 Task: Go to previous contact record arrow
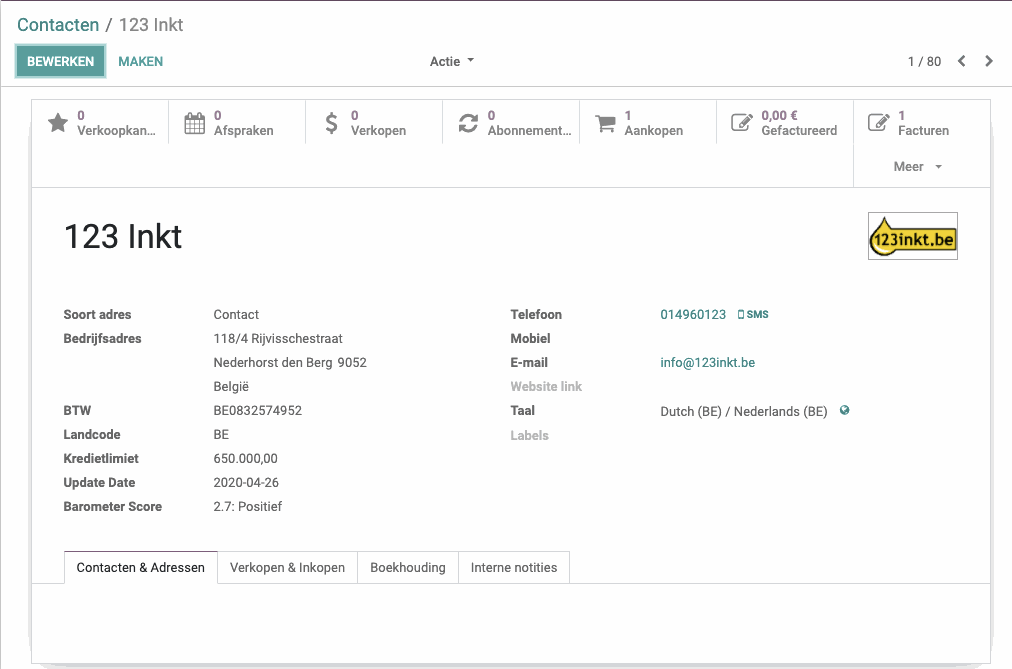pos(962,61)
